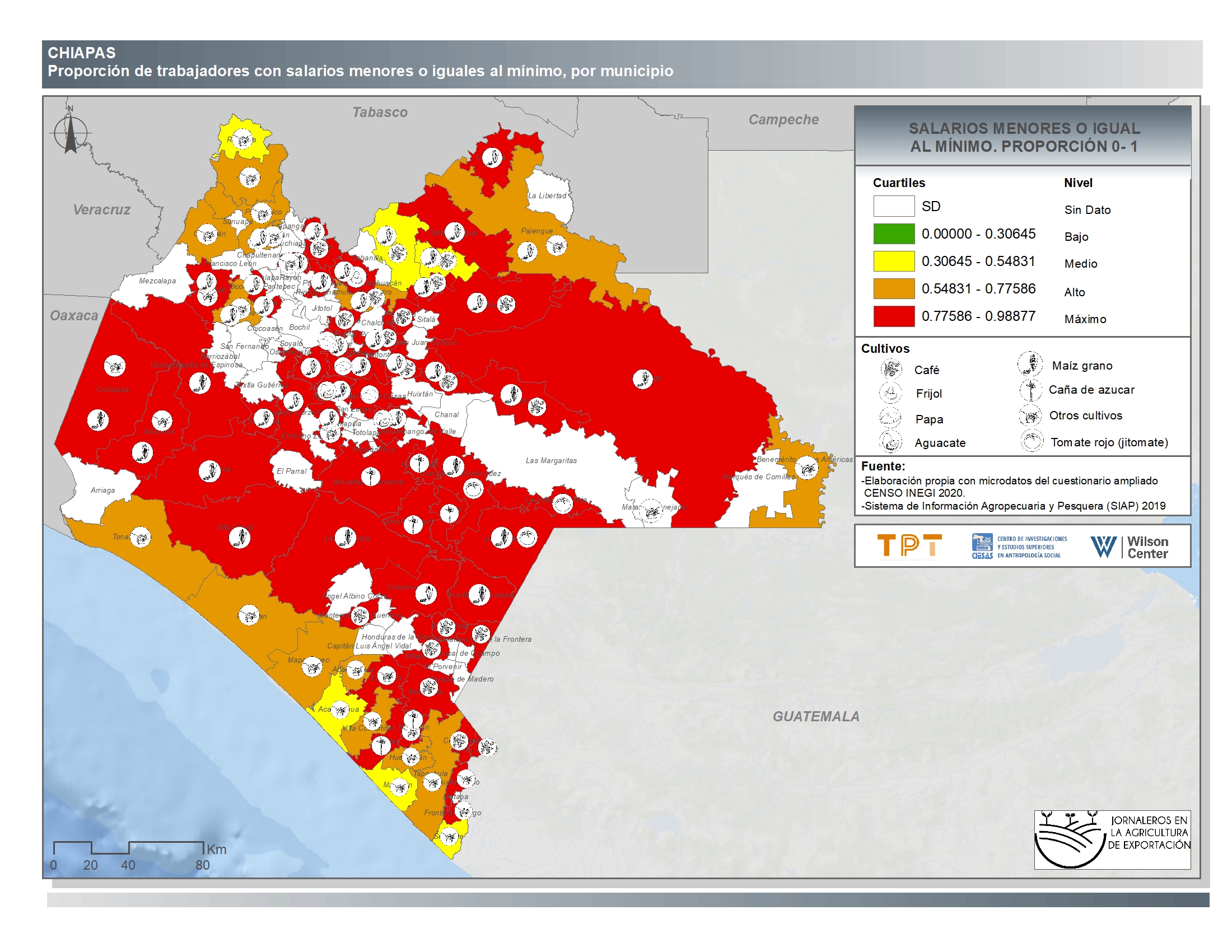This screenshot has width=1232, height=952.
Task: Click the Otros cultivos legend icon
Action: click(x=1029, y=416)
